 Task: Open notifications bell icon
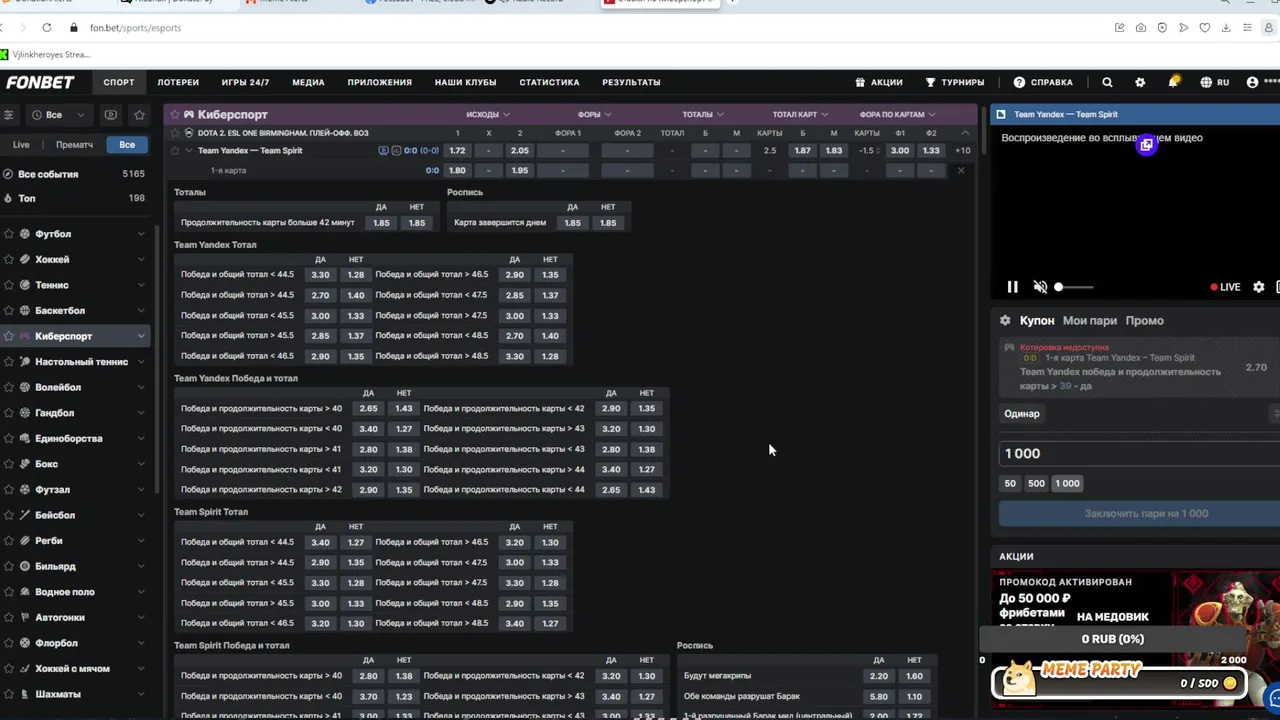point(1173,82)
